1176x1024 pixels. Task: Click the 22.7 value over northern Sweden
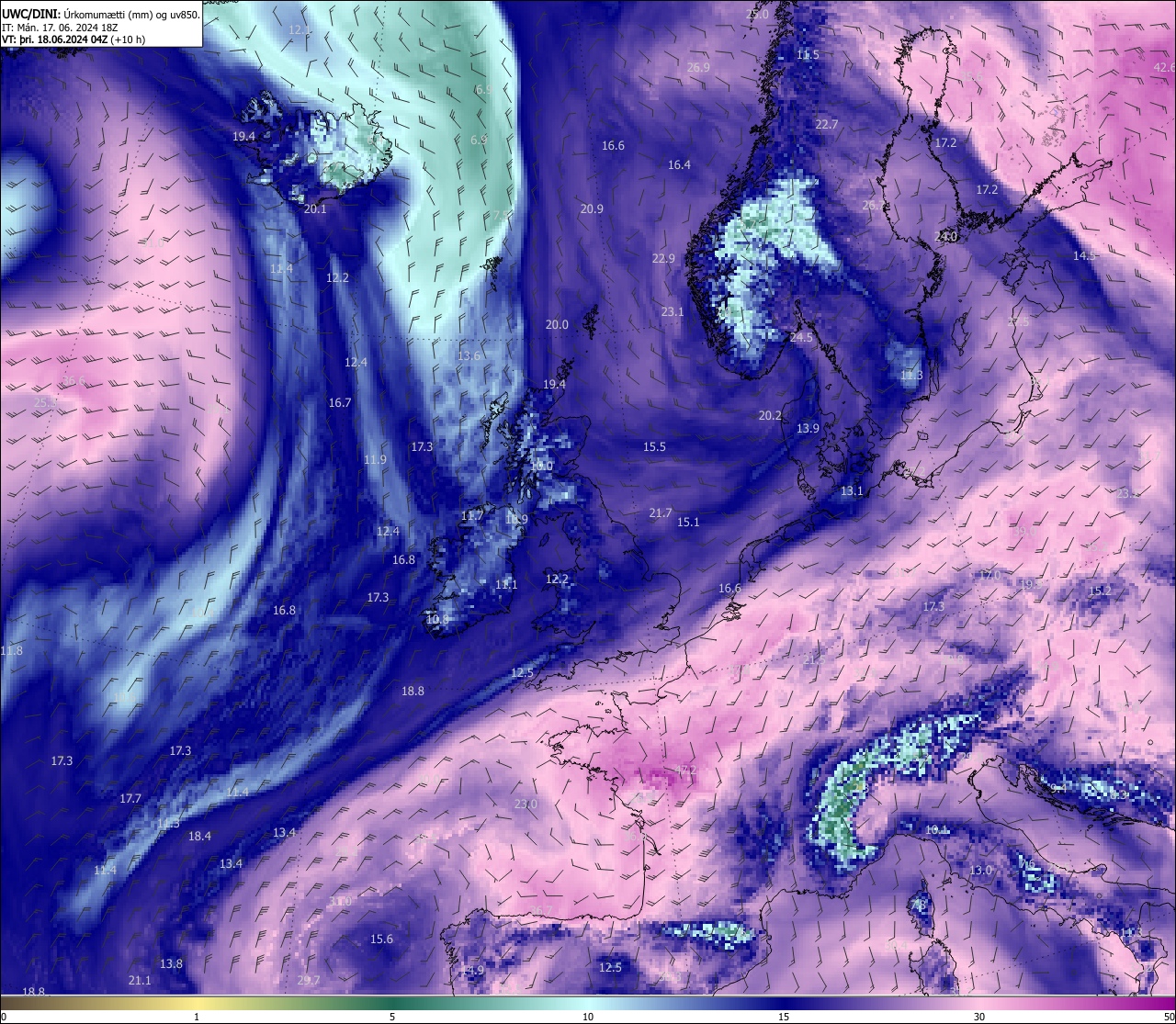[827, 125]
